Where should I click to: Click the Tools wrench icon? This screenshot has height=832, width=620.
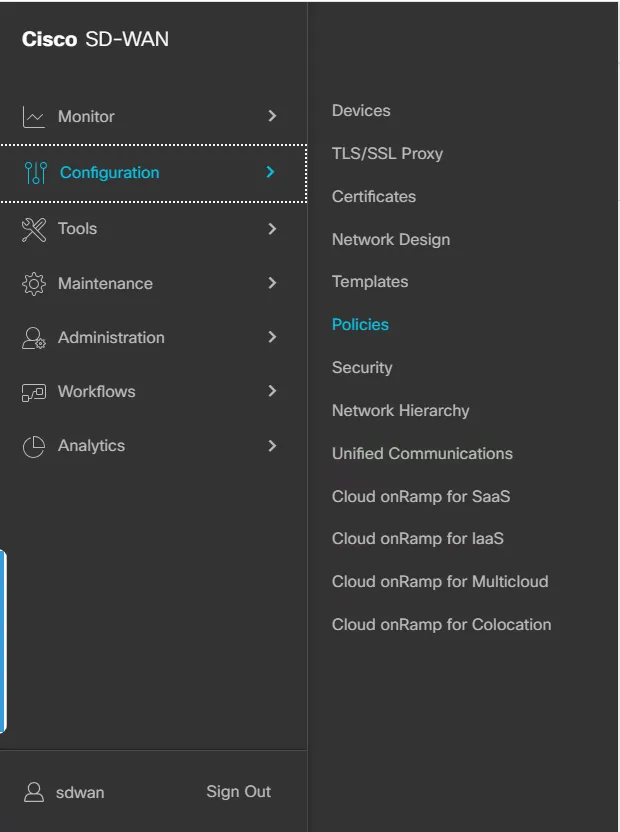(x=34, y=229)
